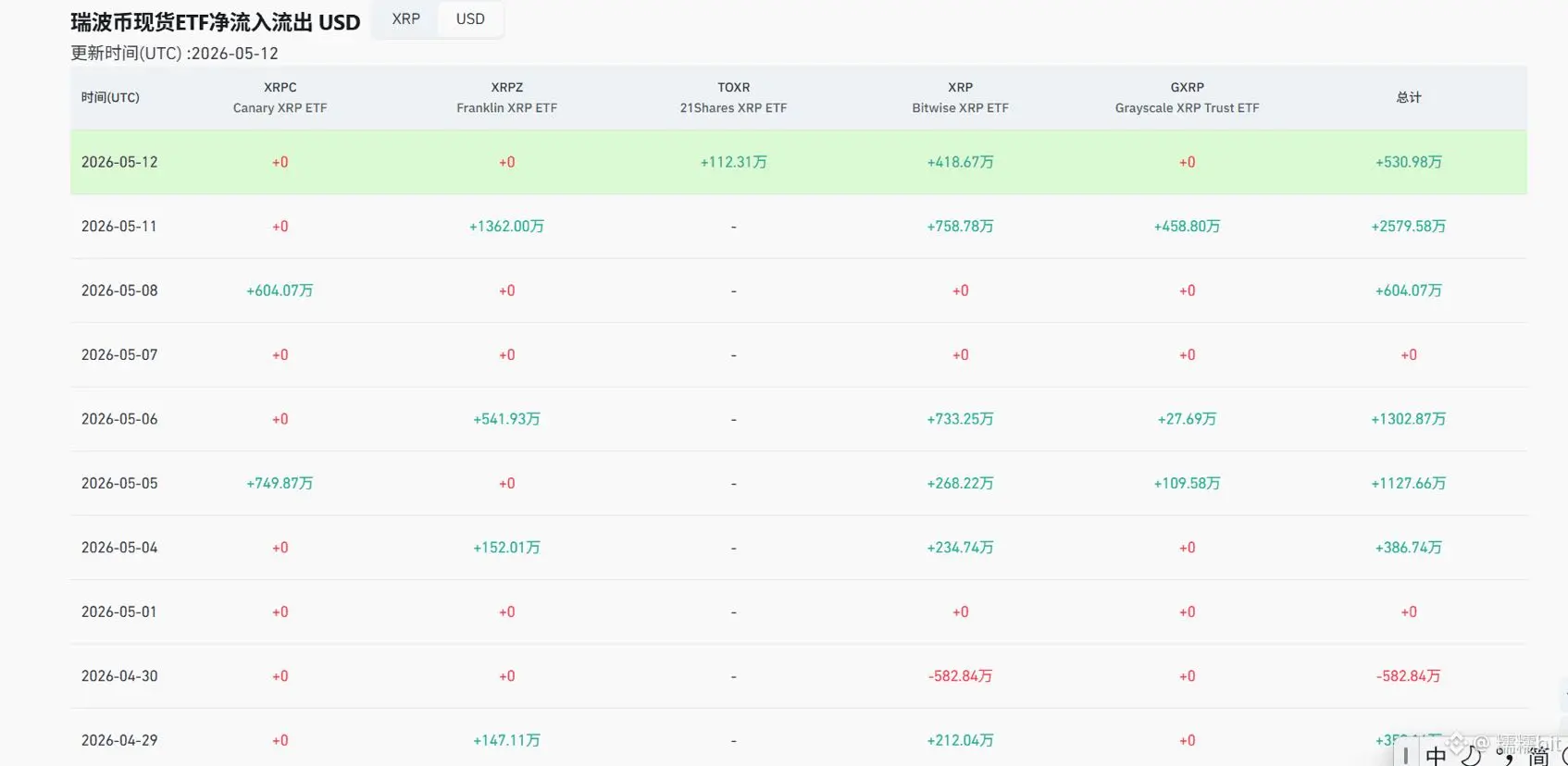Select the 2026-05-05 date cell

click(119, 483)
